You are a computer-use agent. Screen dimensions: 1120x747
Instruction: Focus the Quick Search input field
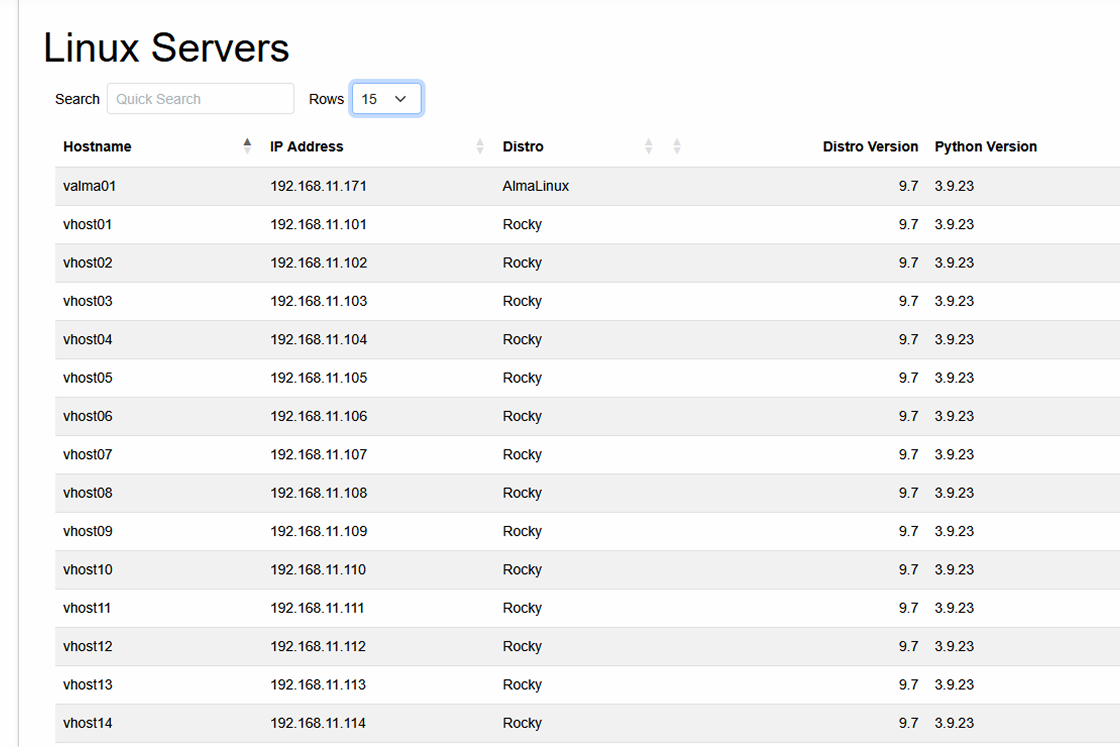200,99
